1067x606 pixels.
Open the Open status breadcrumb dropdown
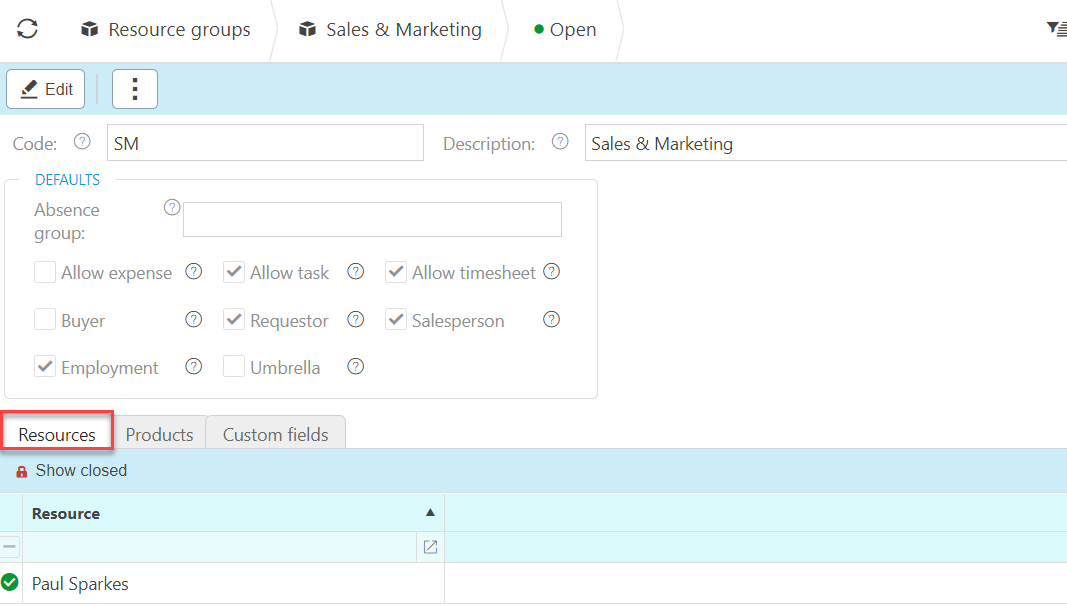(x=565, y=30)
